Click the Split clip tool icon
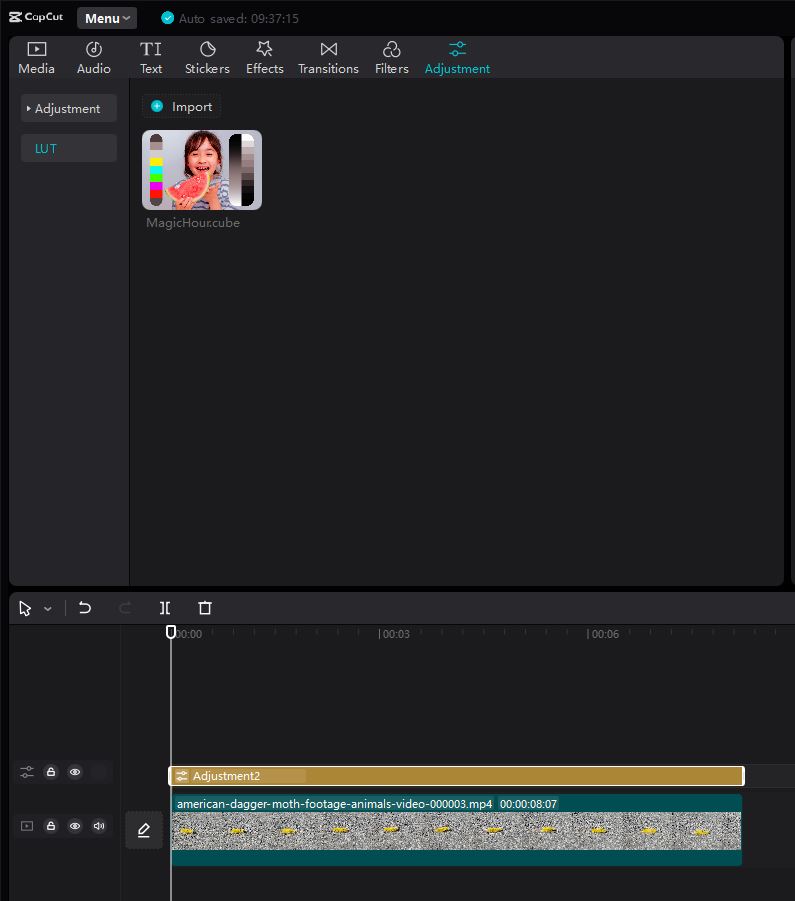This screenshot has height=901, width=795. 165,608
